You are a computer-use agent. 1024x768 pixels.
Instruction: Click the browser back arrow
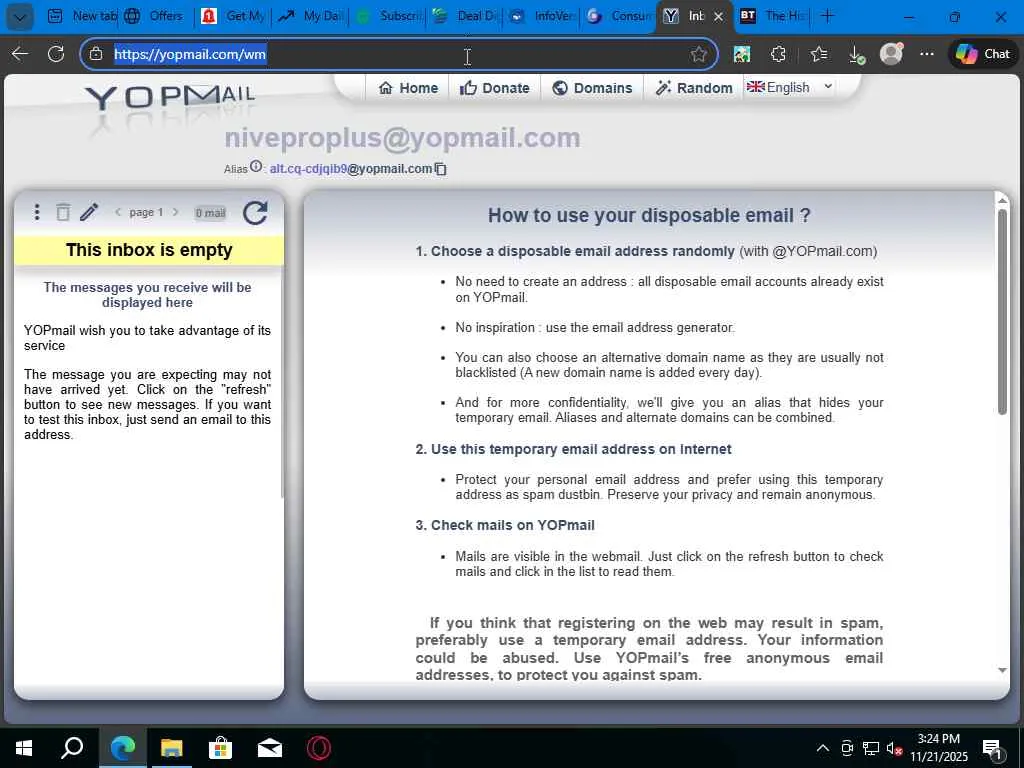click(20, 54)
